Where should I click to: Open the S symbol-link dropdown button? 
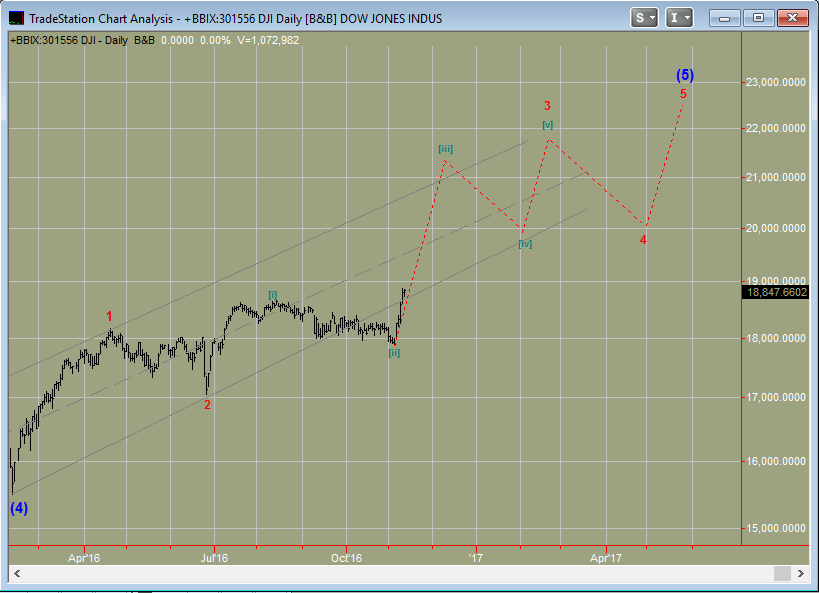[644, 18]
